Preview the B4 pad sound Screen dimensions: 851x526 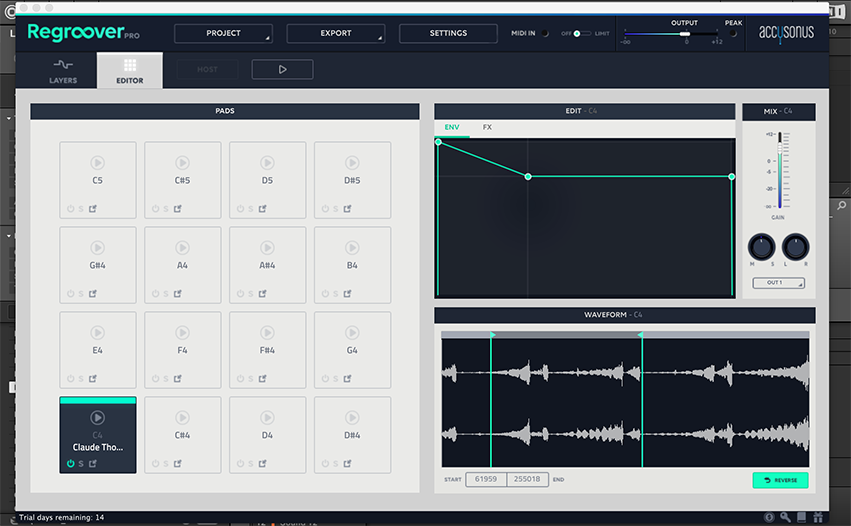(352, 248)
